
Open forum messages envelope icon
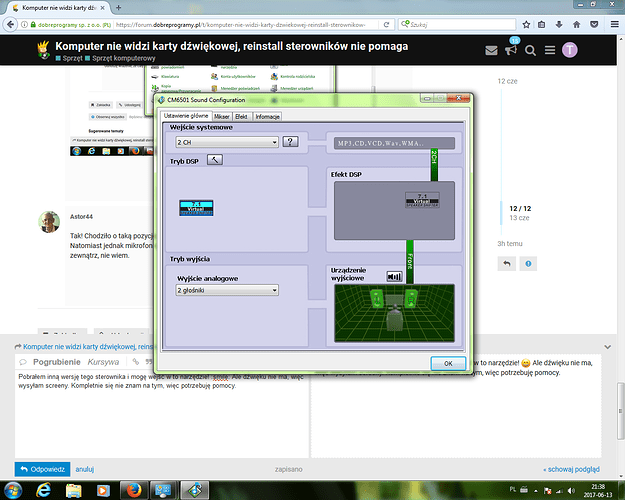click(x=491, y=51)
